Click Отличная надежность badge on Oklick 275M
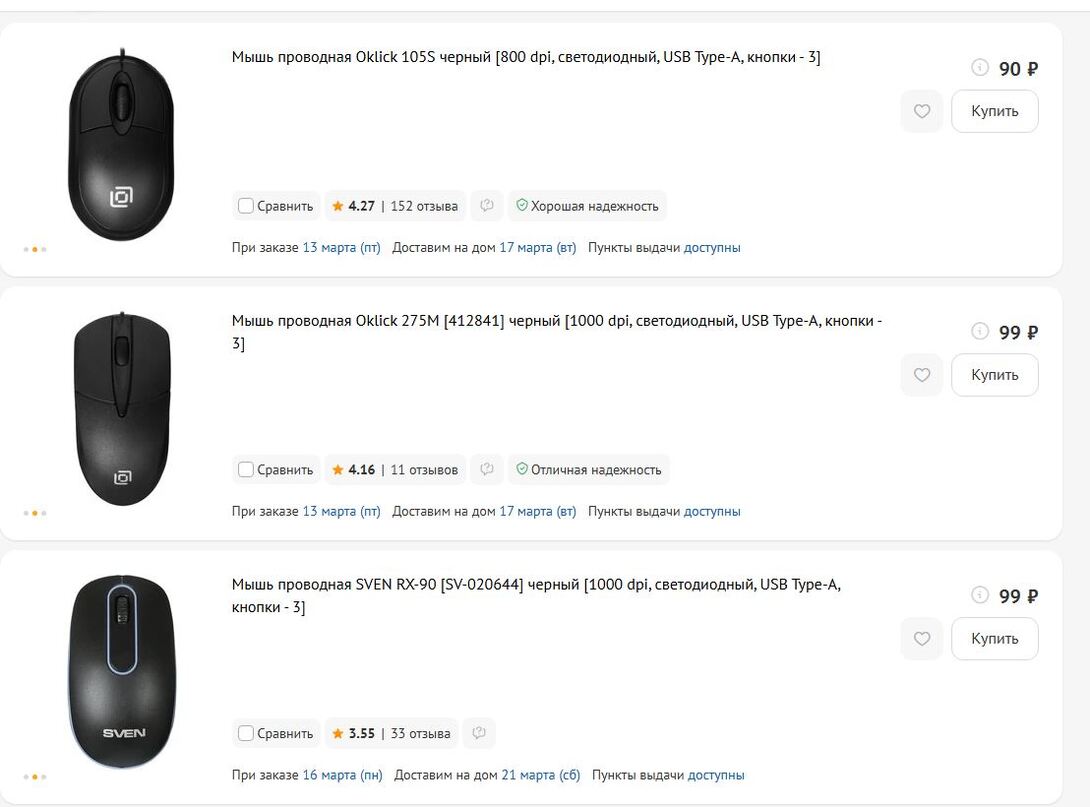 (x=589, y=470)
